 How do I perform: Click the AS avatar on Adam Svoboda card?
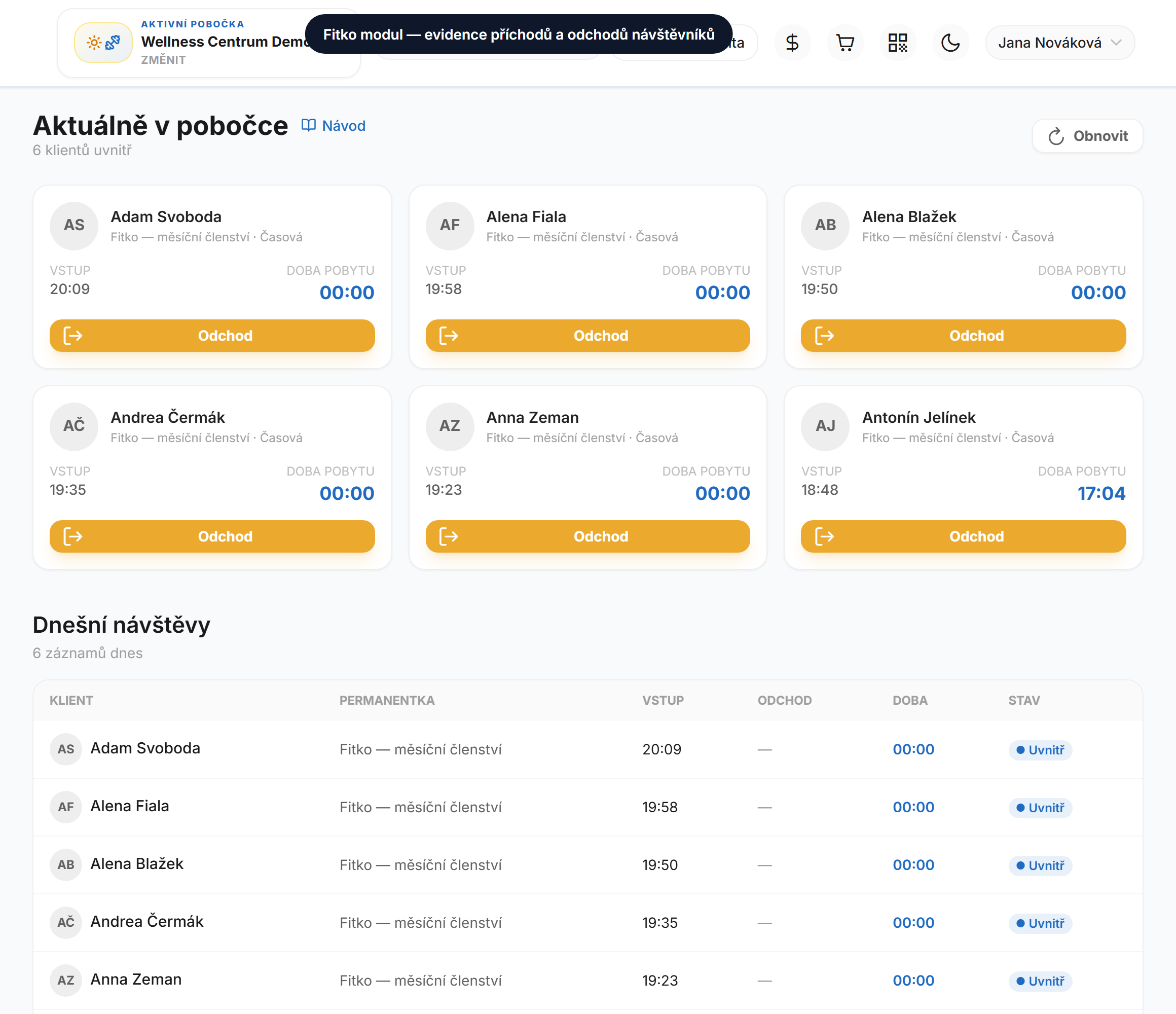coord(75,226)
